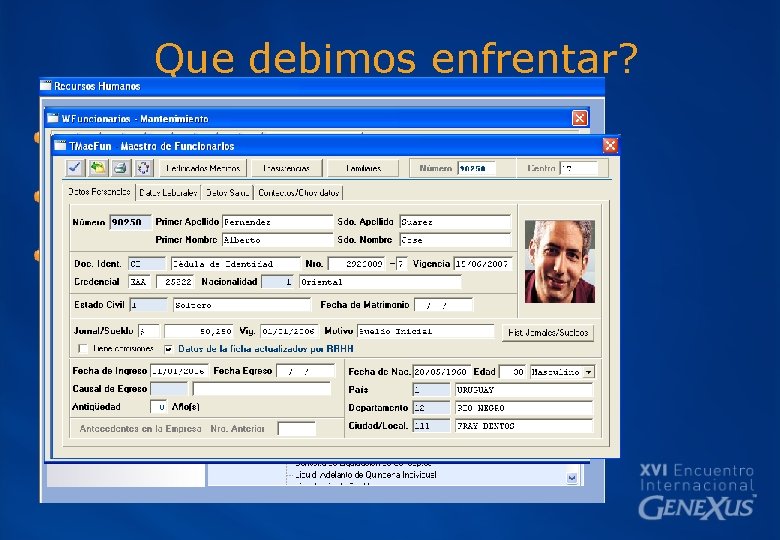Click the Vigencia date field
This screenshot has height=540, width=780.
[483, 264]
